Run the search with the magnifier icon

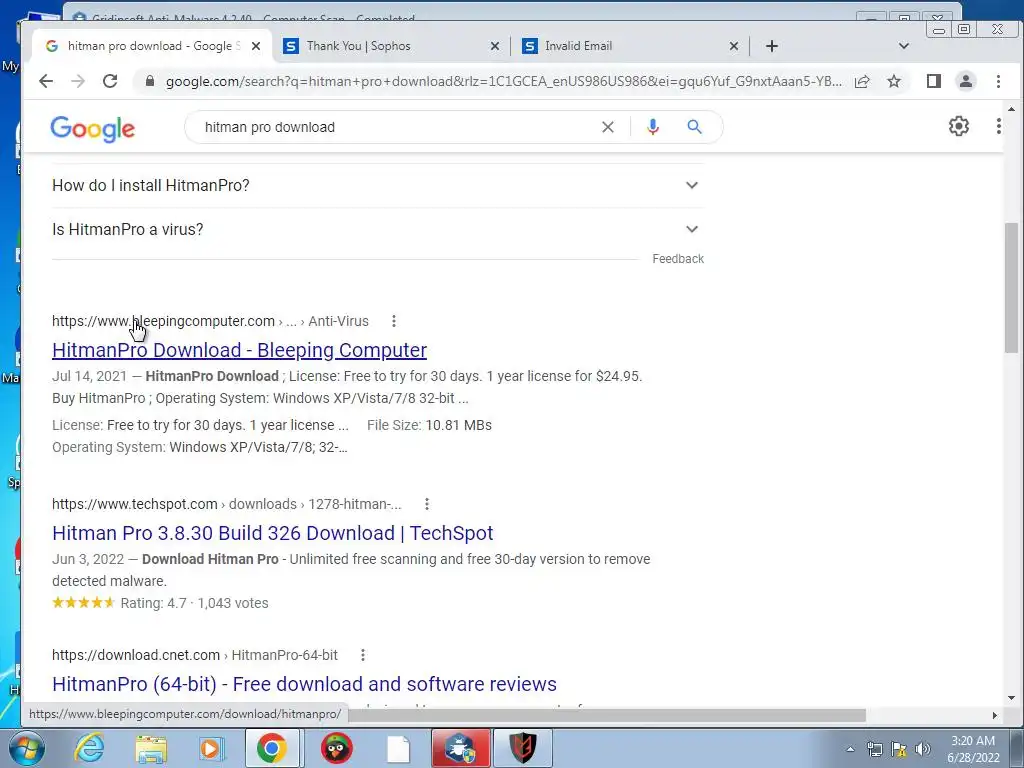click(694, 127)
